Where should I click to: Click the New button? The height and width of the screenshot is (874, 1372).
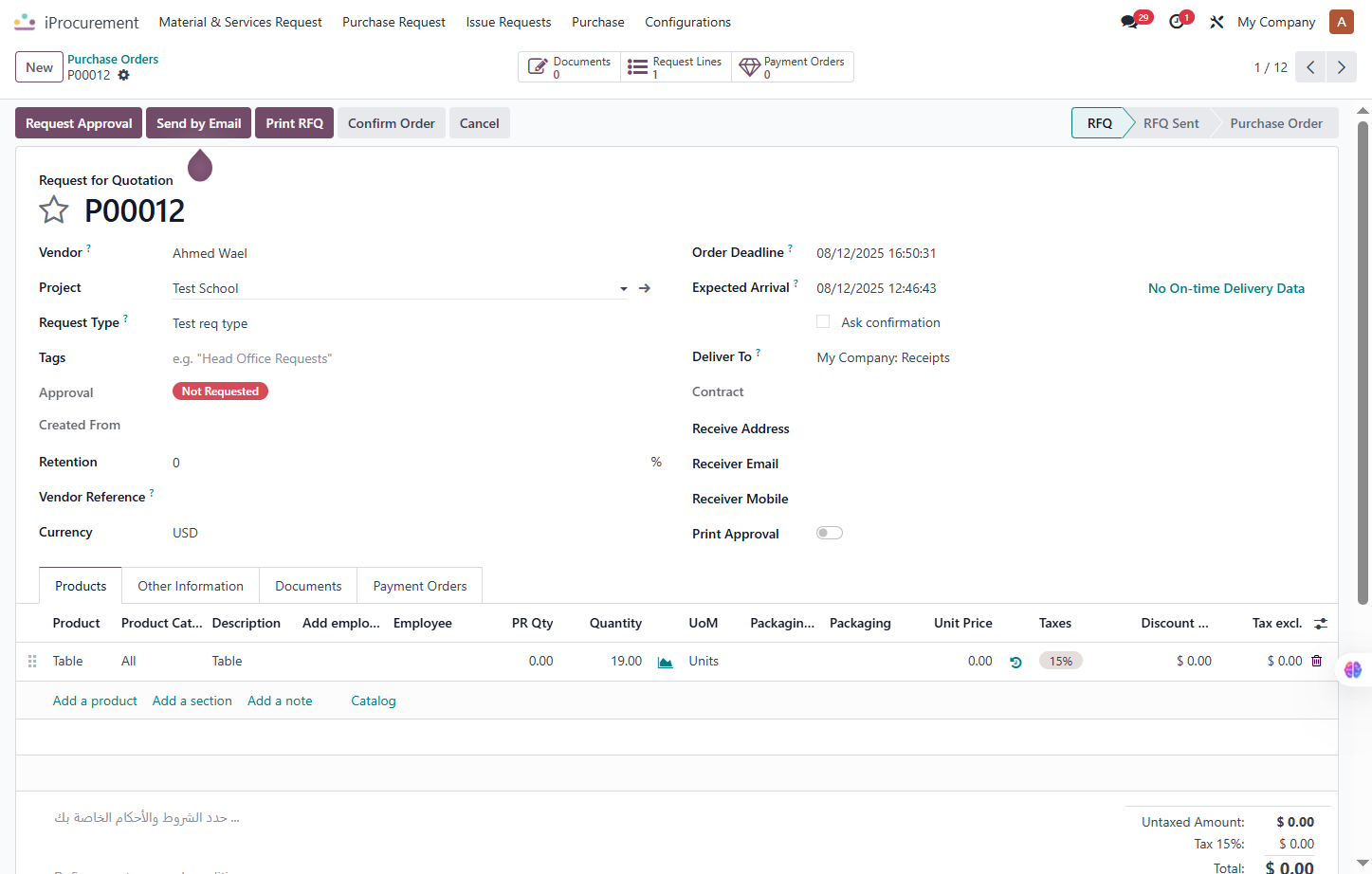tap(40, 67)
